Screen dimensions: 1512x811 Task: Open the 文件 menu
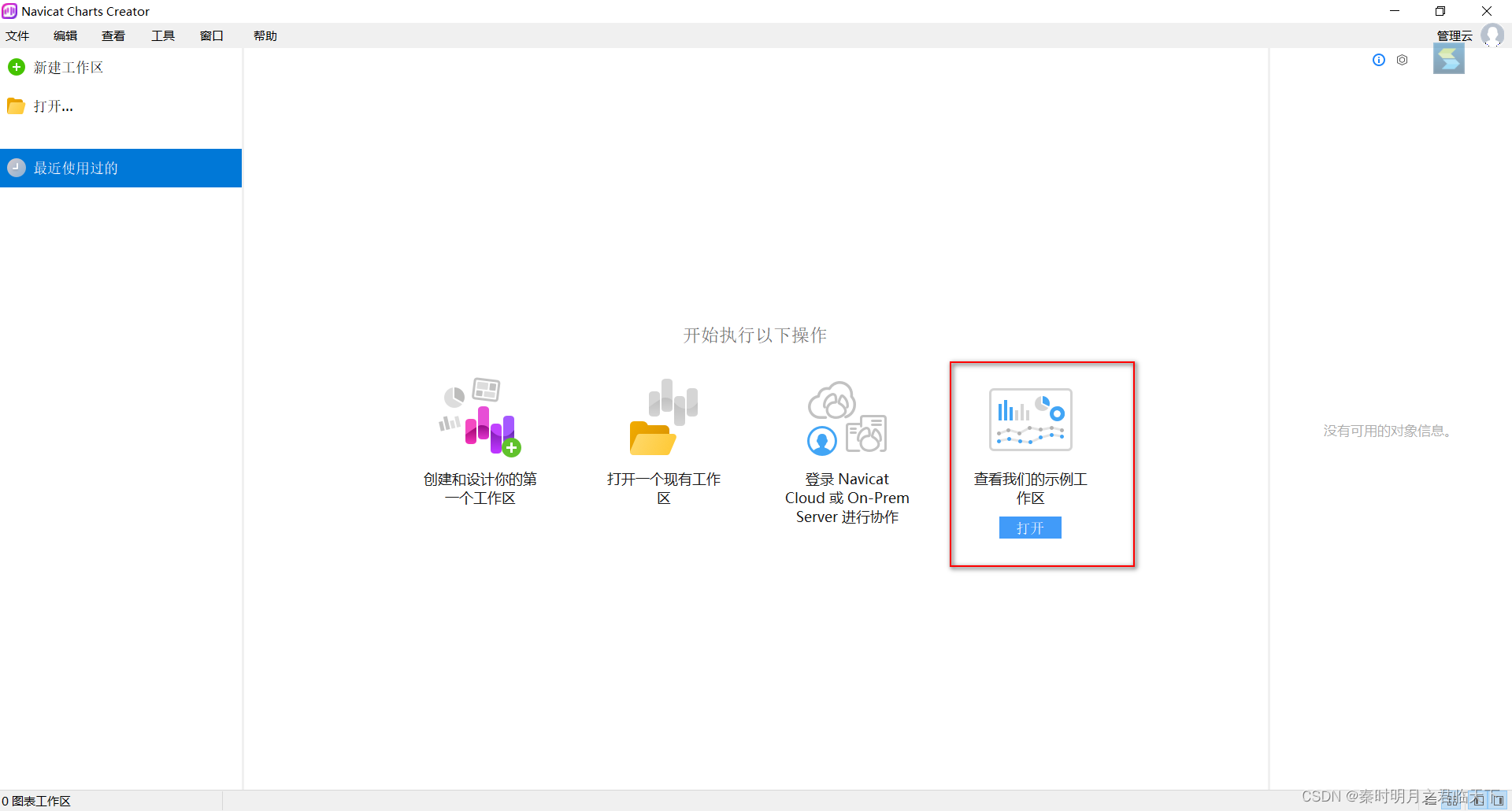[x=17, y=35]
